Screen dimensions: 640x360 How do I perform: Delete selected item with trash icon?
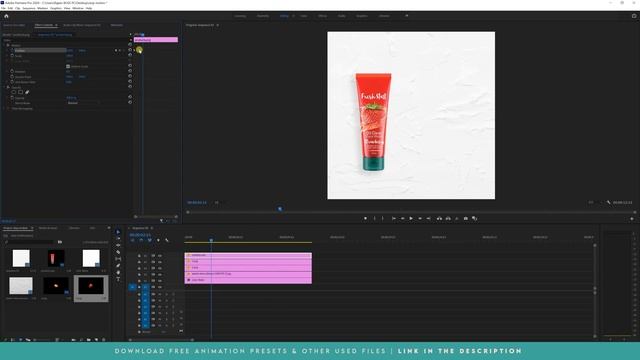(x=104, y=340)
